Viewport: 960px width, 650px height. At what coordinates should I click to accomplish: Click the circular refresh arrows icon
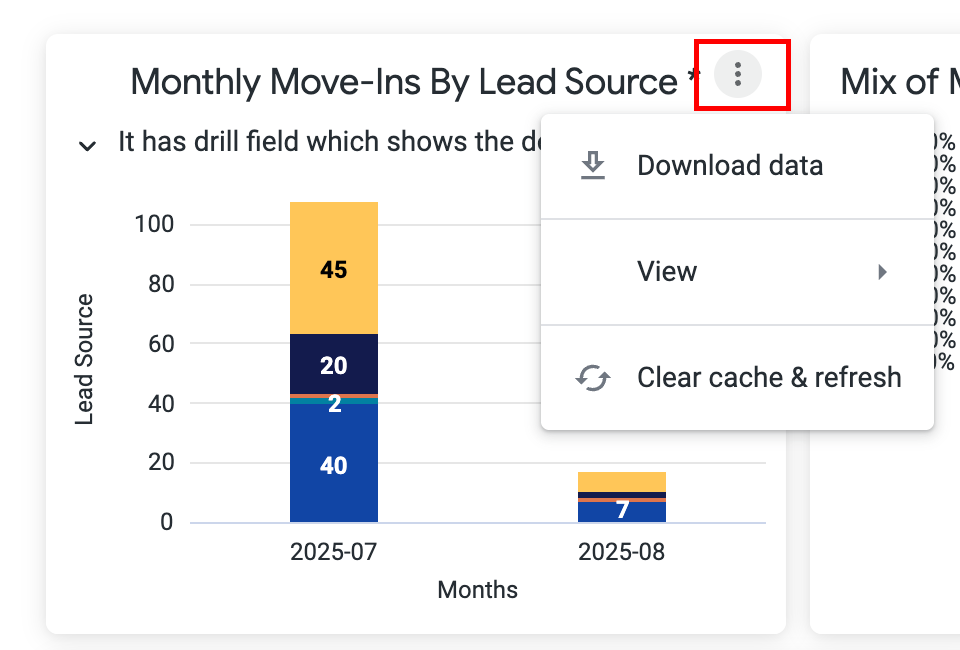593,378
